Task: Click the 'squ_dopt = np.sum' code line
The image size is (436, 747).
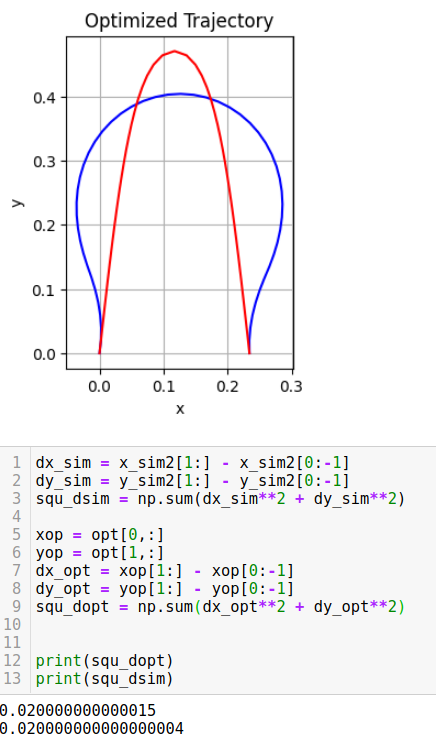Action: pos(220,607)
